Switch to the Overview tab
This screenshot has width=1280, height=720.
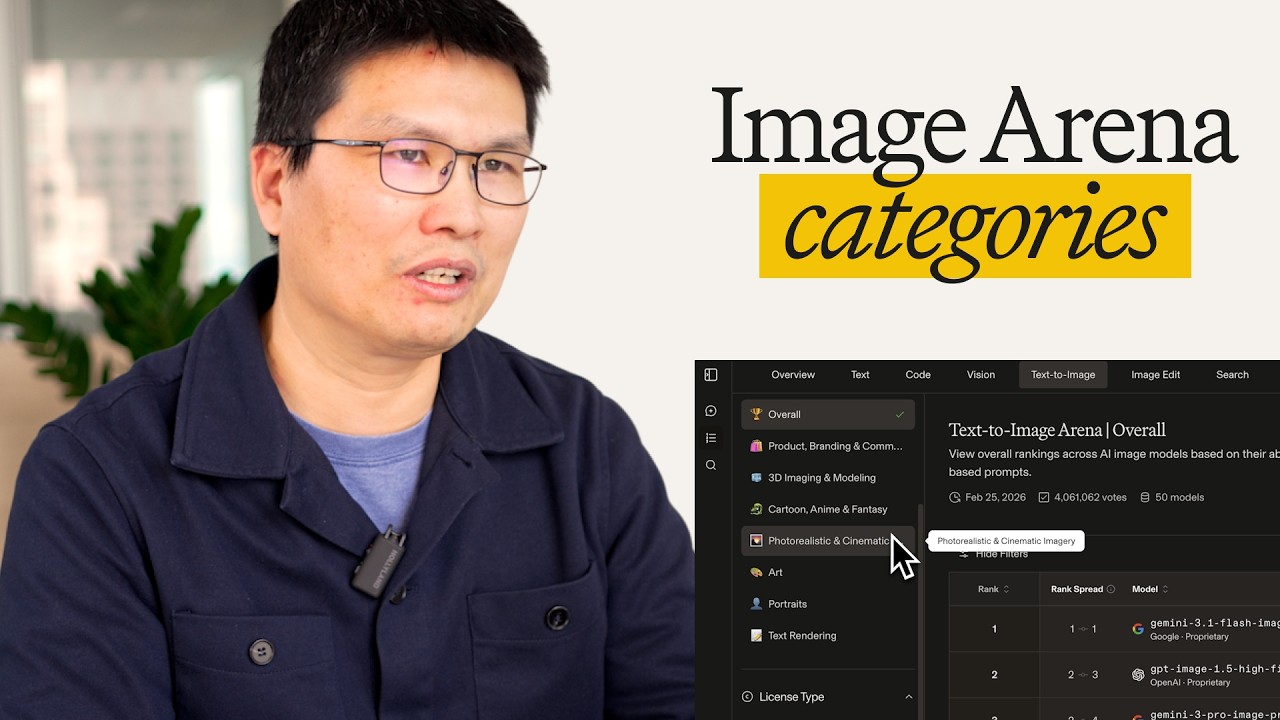tap(793, 375)
